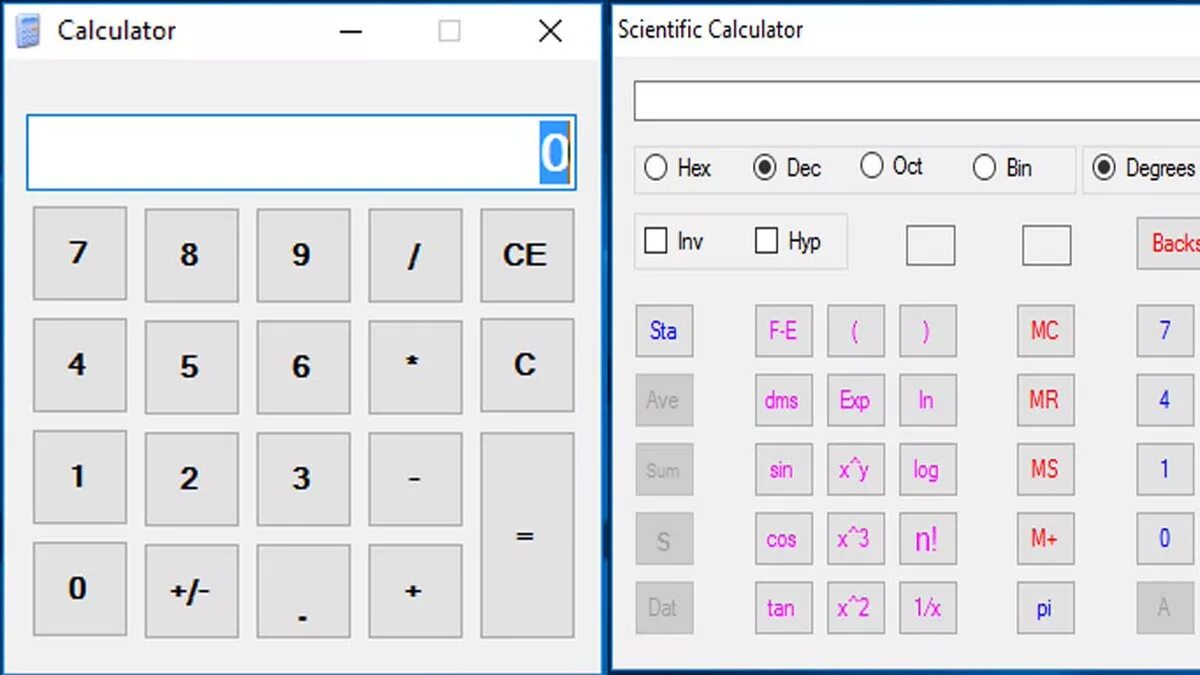Click the sin function button
The width and height of the screenshot is (1200, 675).
point(783,469)
